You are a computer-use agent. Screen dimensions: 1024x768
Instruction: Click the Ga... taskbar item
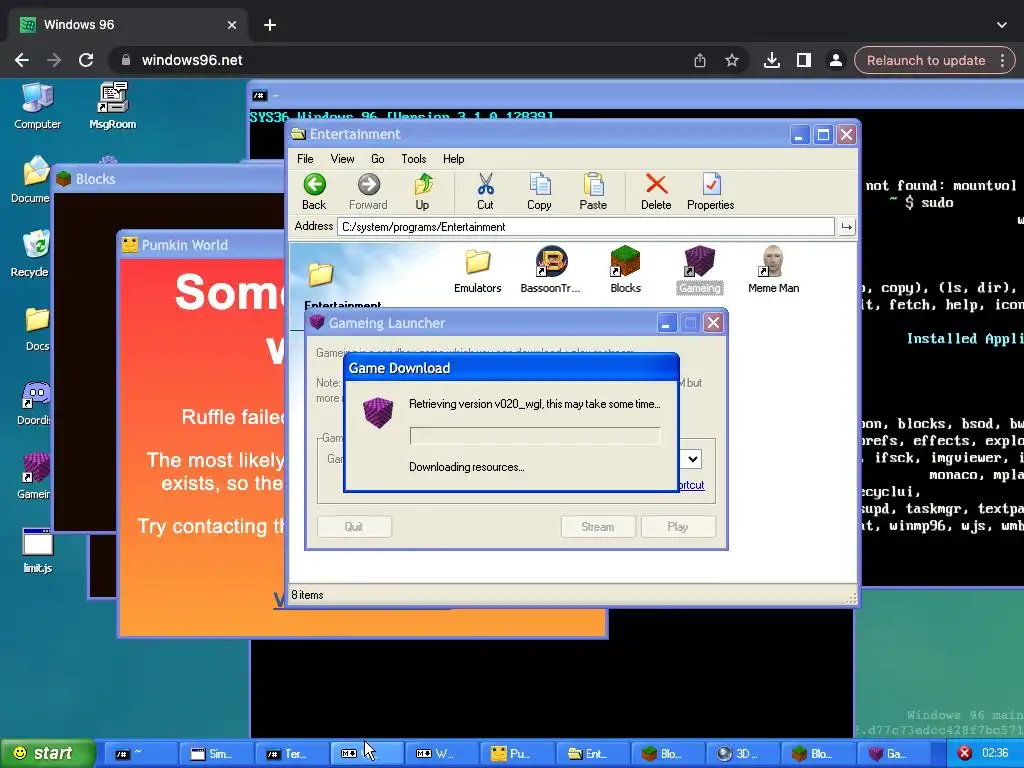point(895,753)
